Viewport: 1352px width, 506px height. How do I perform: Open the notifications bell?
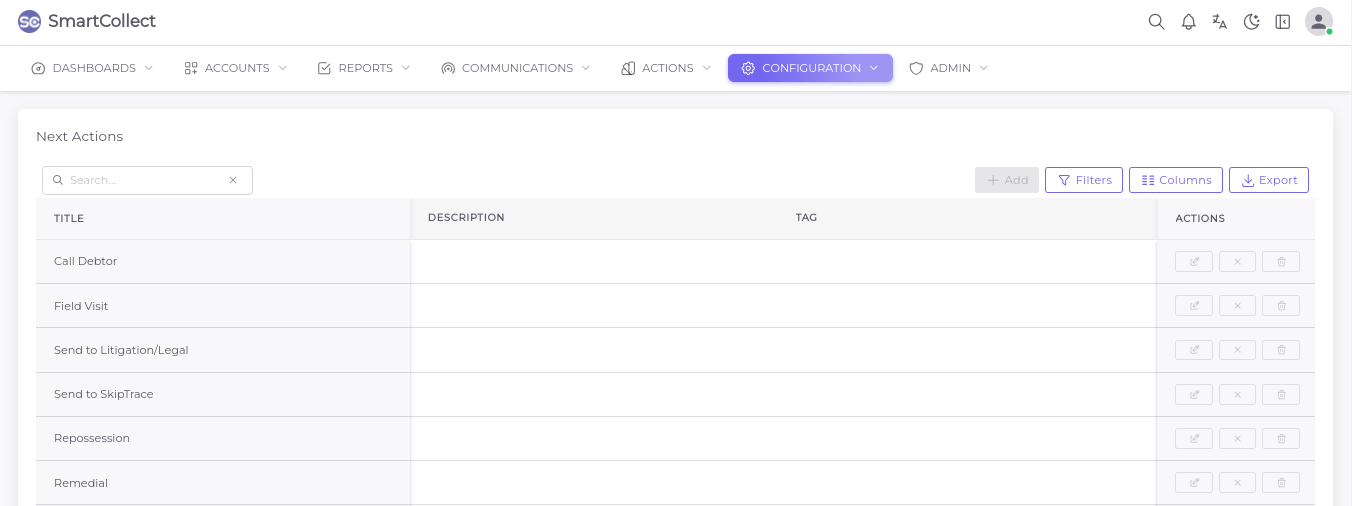[x=1188, y=22]
